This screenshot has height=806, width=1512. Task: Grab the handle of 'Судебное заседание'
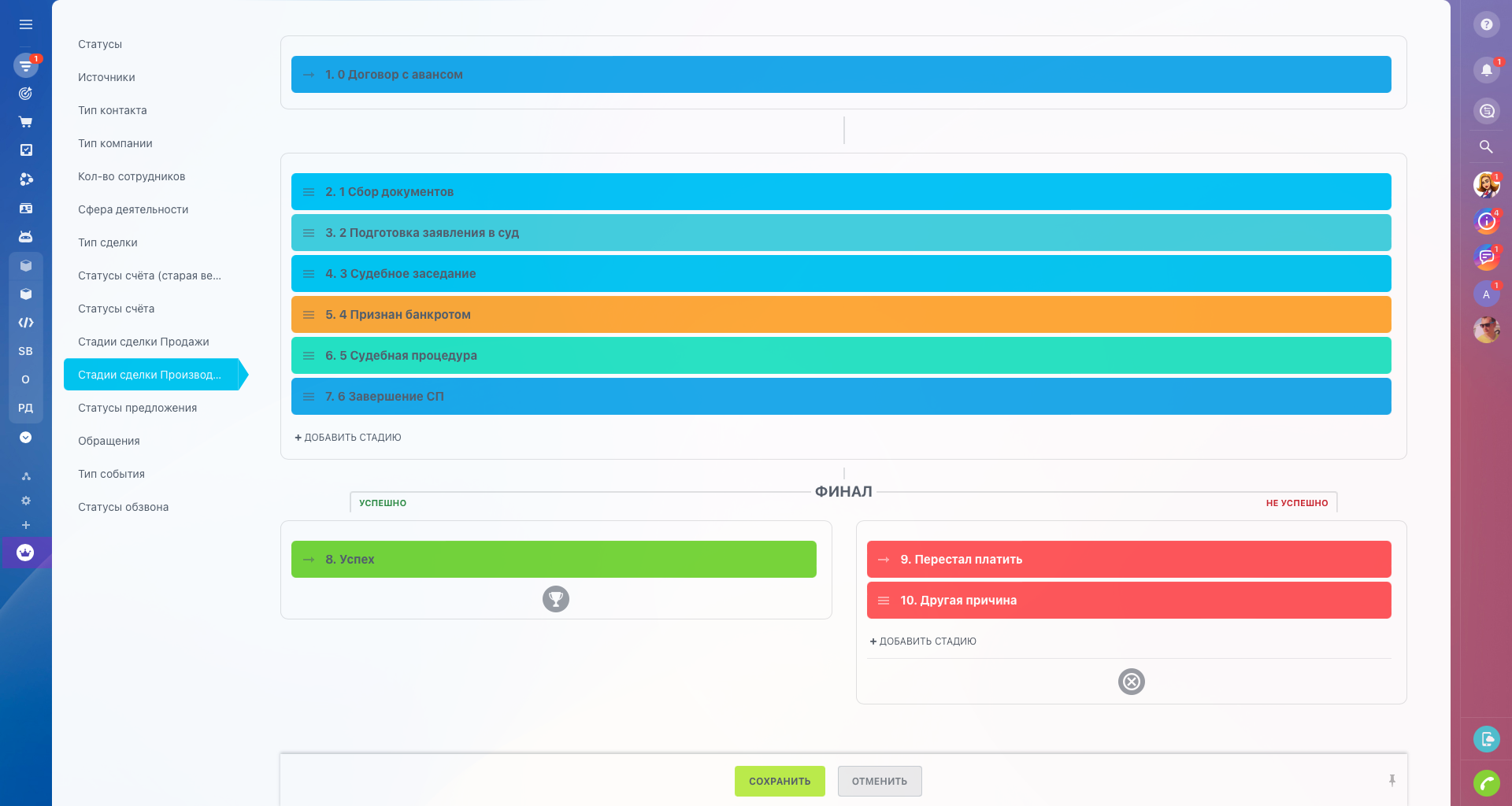pyautogui.click(x=309, y=274)
